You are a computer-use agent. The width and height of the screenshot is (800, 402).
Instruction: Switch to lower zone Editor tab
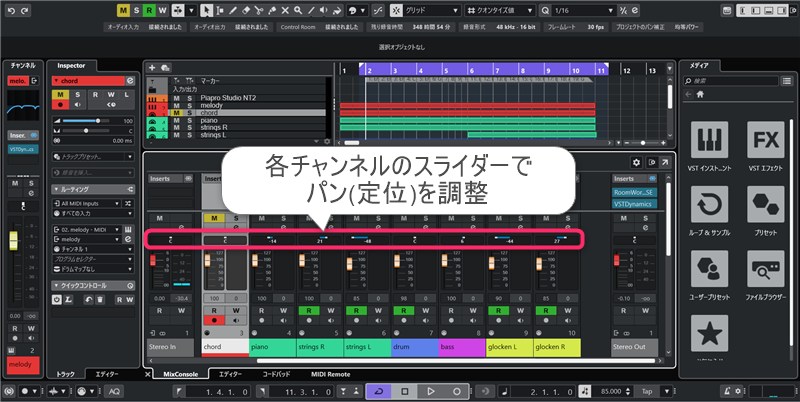[230, 374]
